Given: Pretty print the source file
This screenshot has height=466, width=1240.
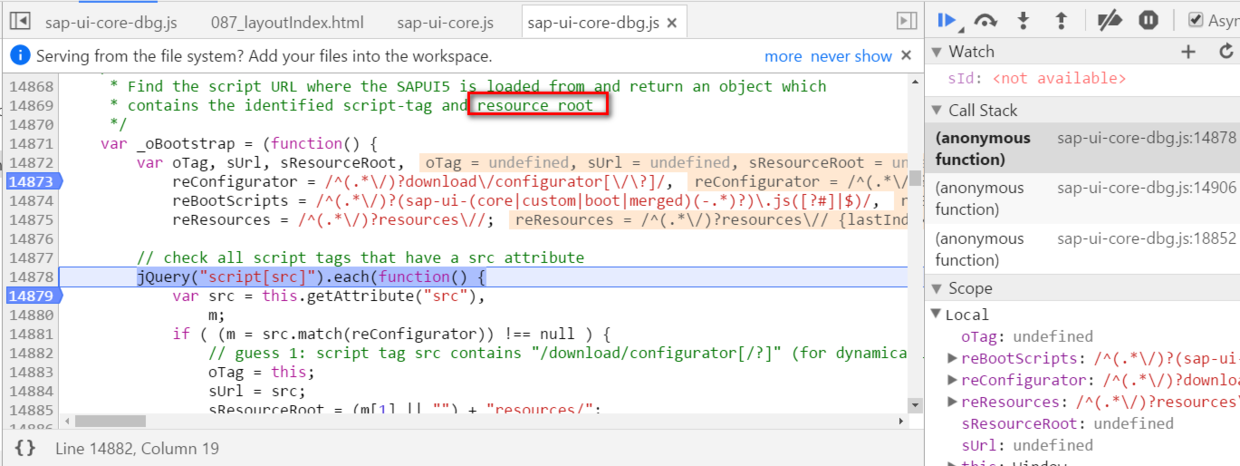Looking at the screenshot, I should pos(25,448).
